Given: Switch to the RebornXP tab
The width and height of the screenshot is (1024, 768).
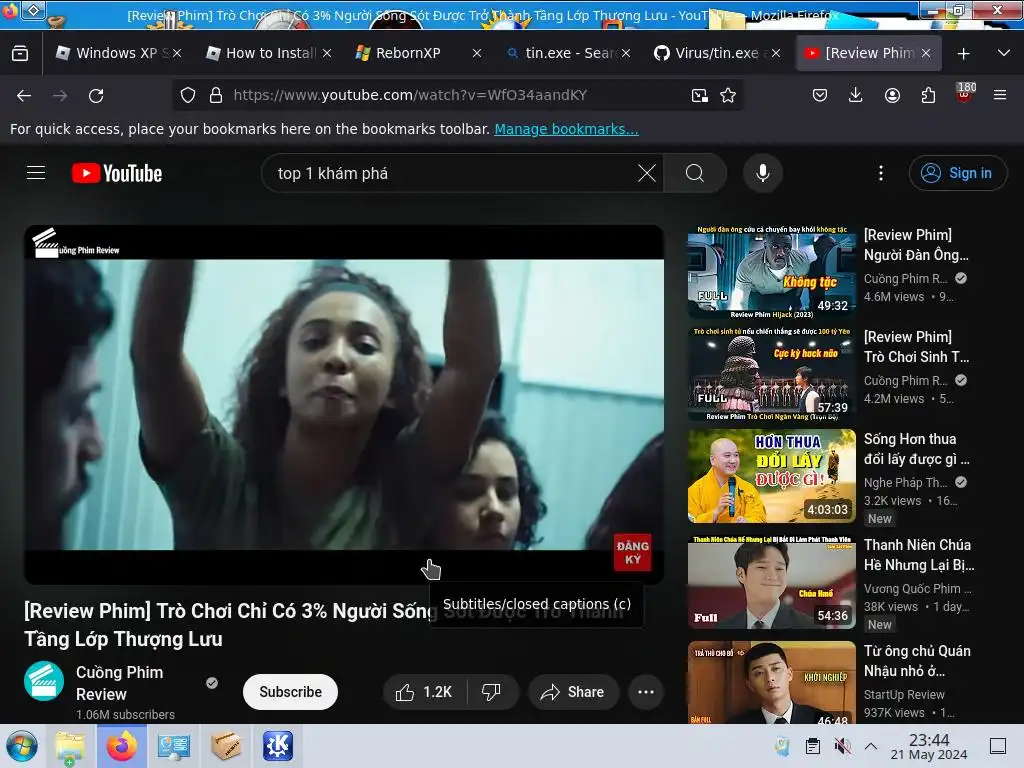Looking at the screenshot, I should 418,53.
